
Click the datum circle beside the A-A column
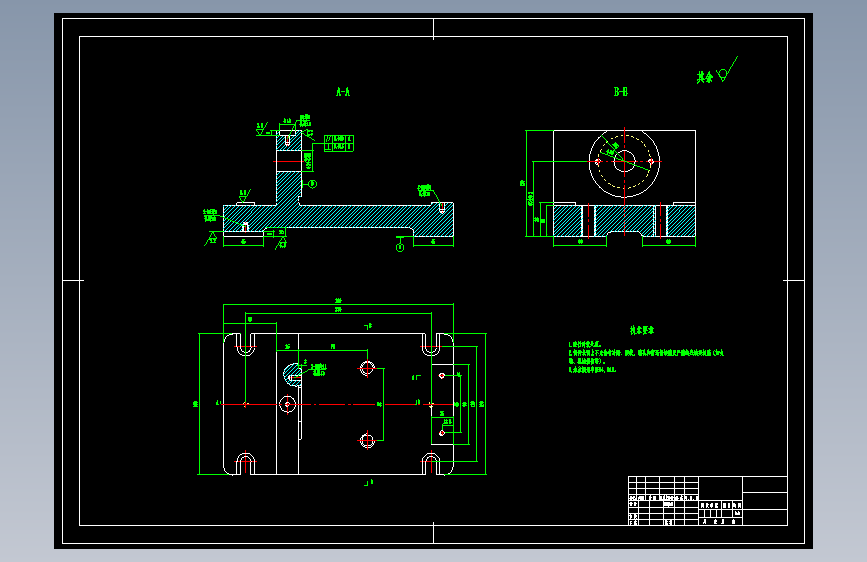tap(312, 184)
